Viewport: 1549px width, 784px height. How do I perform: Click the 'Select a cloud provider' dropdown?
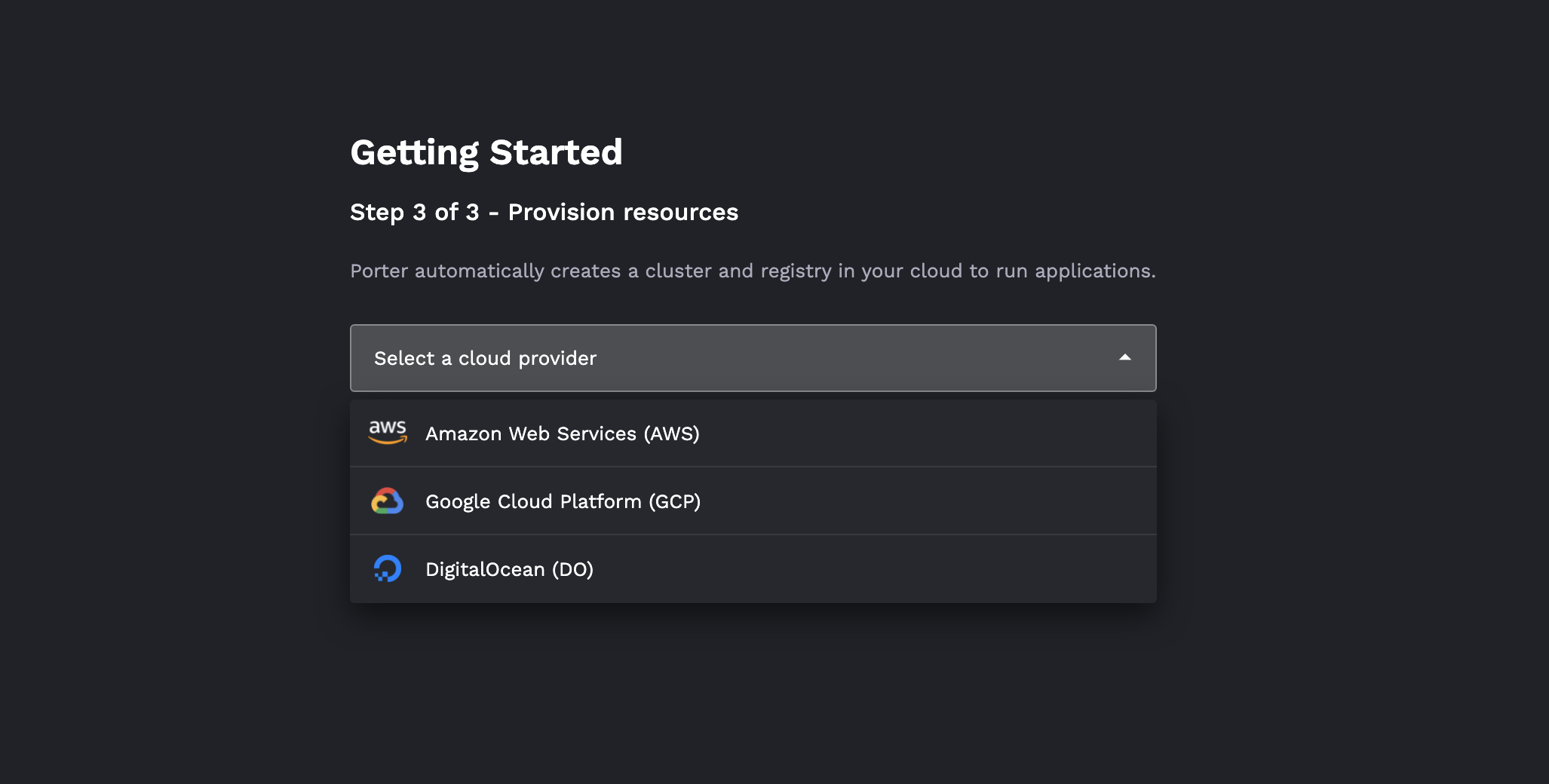point(753,358)
